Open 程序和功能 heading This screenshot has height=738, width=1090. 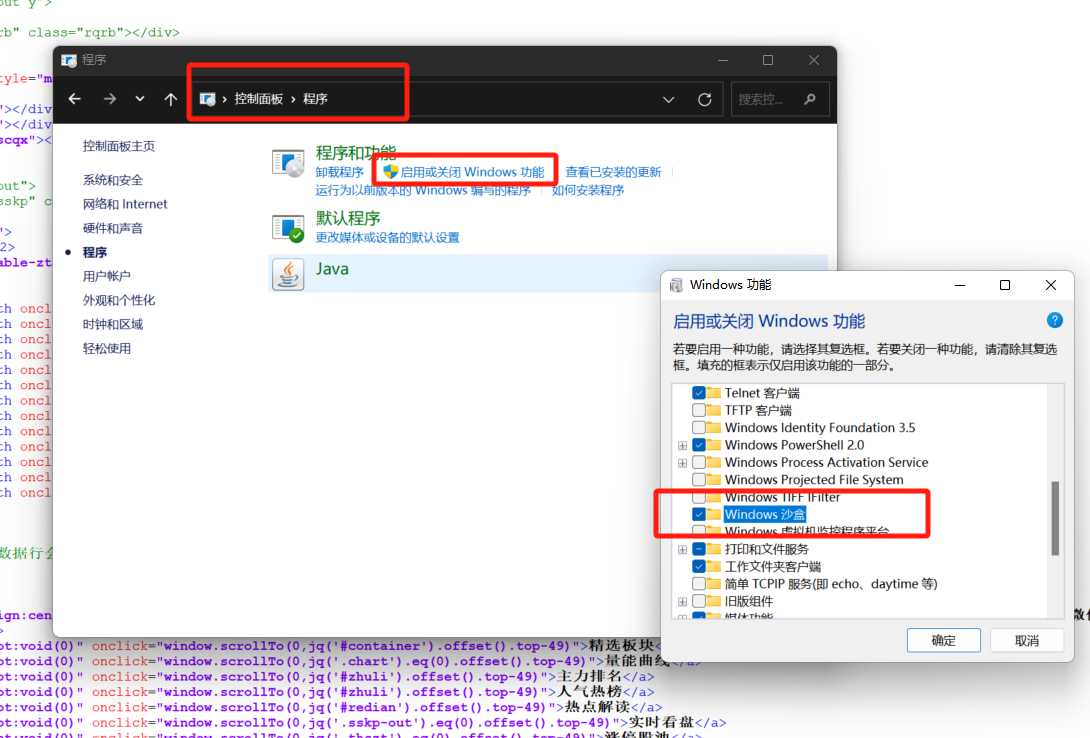(356, 153)
